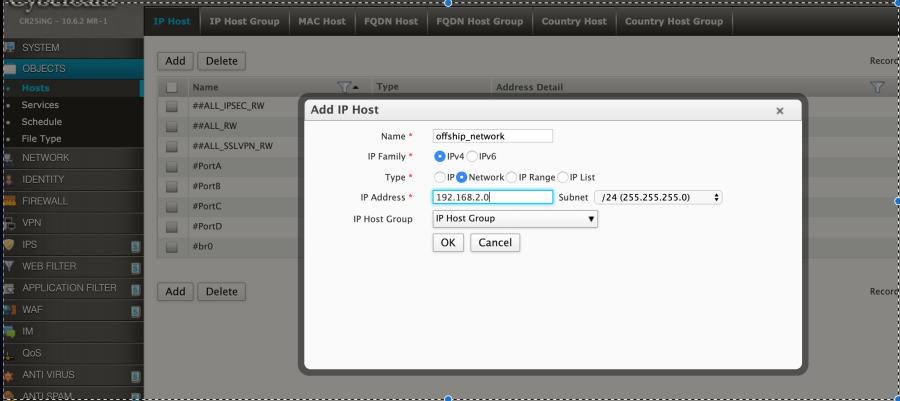900x401 pixels.
Task: Click the filter funnel icon beside Name column
Action: (x=345, y=87)
